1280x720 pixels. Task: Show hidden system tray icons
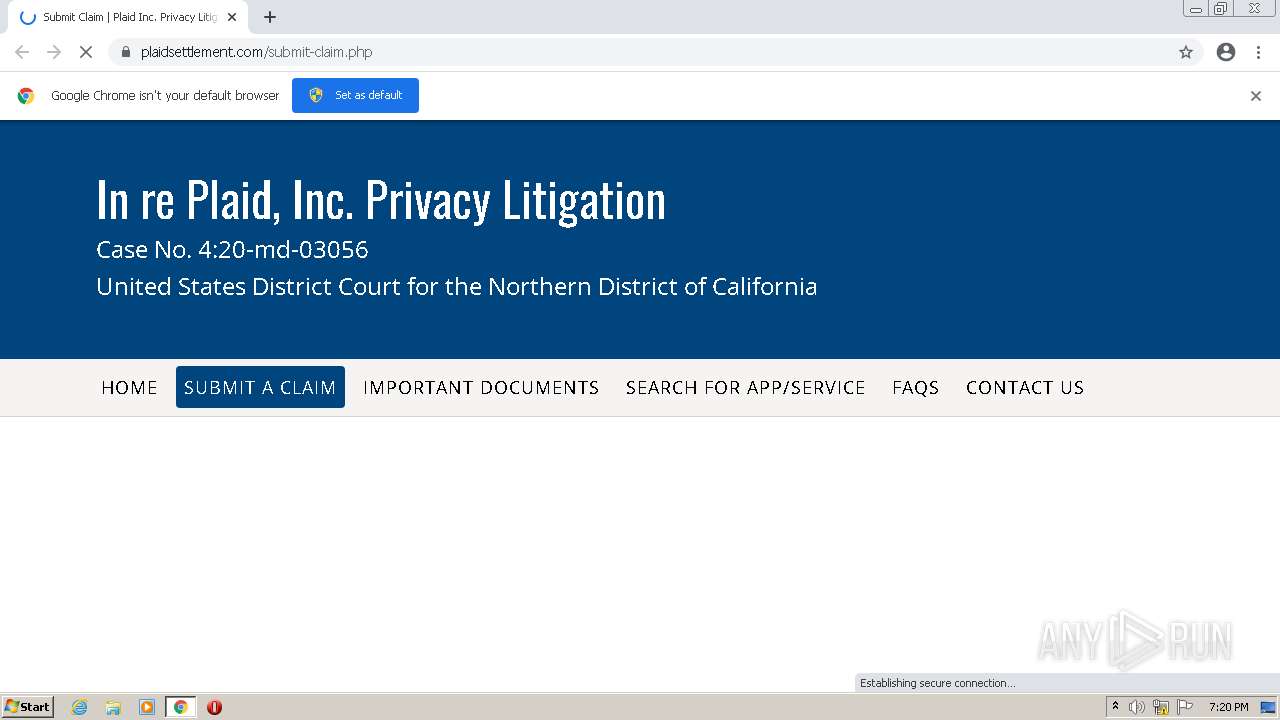[x=1115, y=707]
